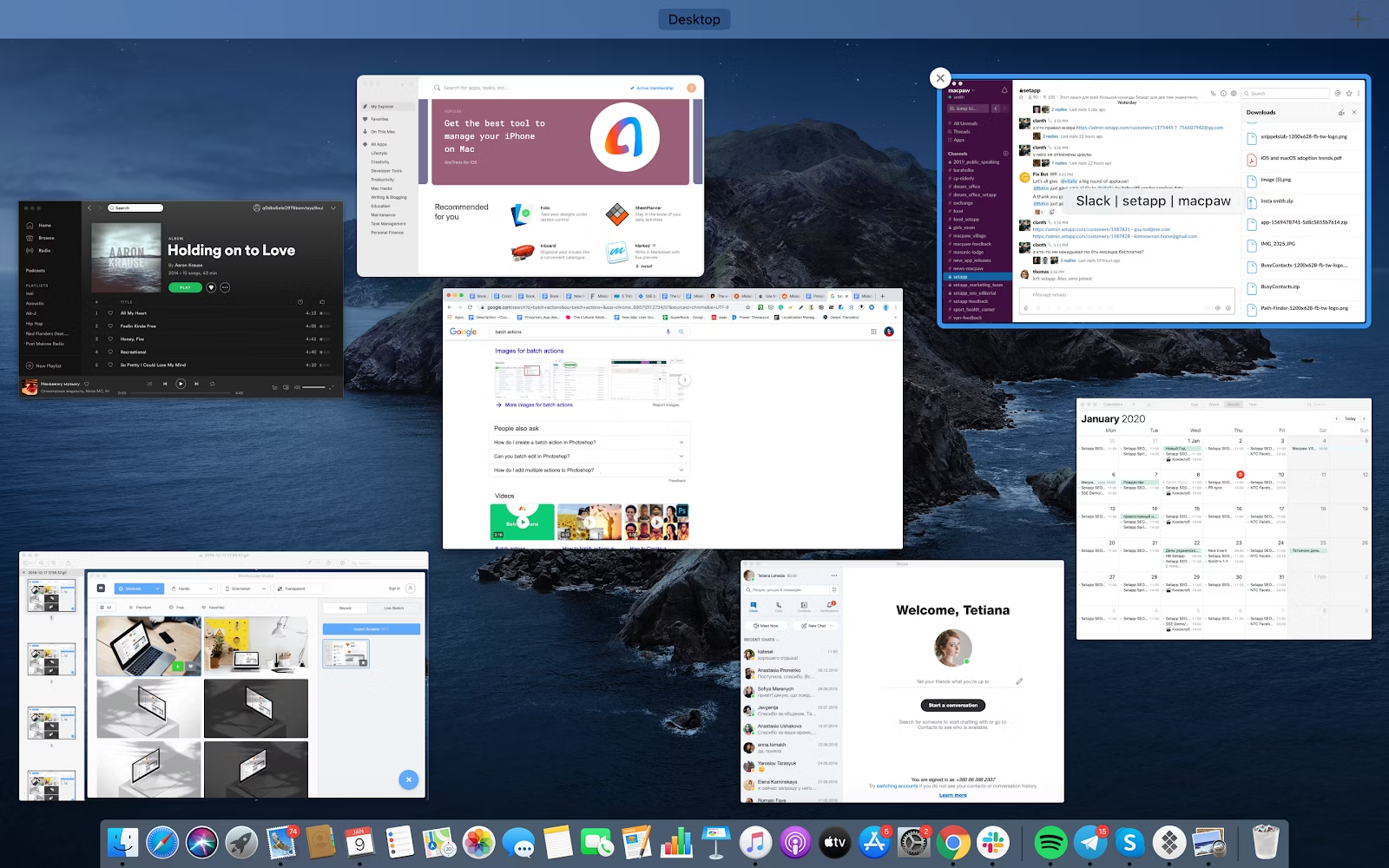Screen dimensions: 1389x868
Task: Open Spotify from the Dock
Action: [x=1051, y=842]
